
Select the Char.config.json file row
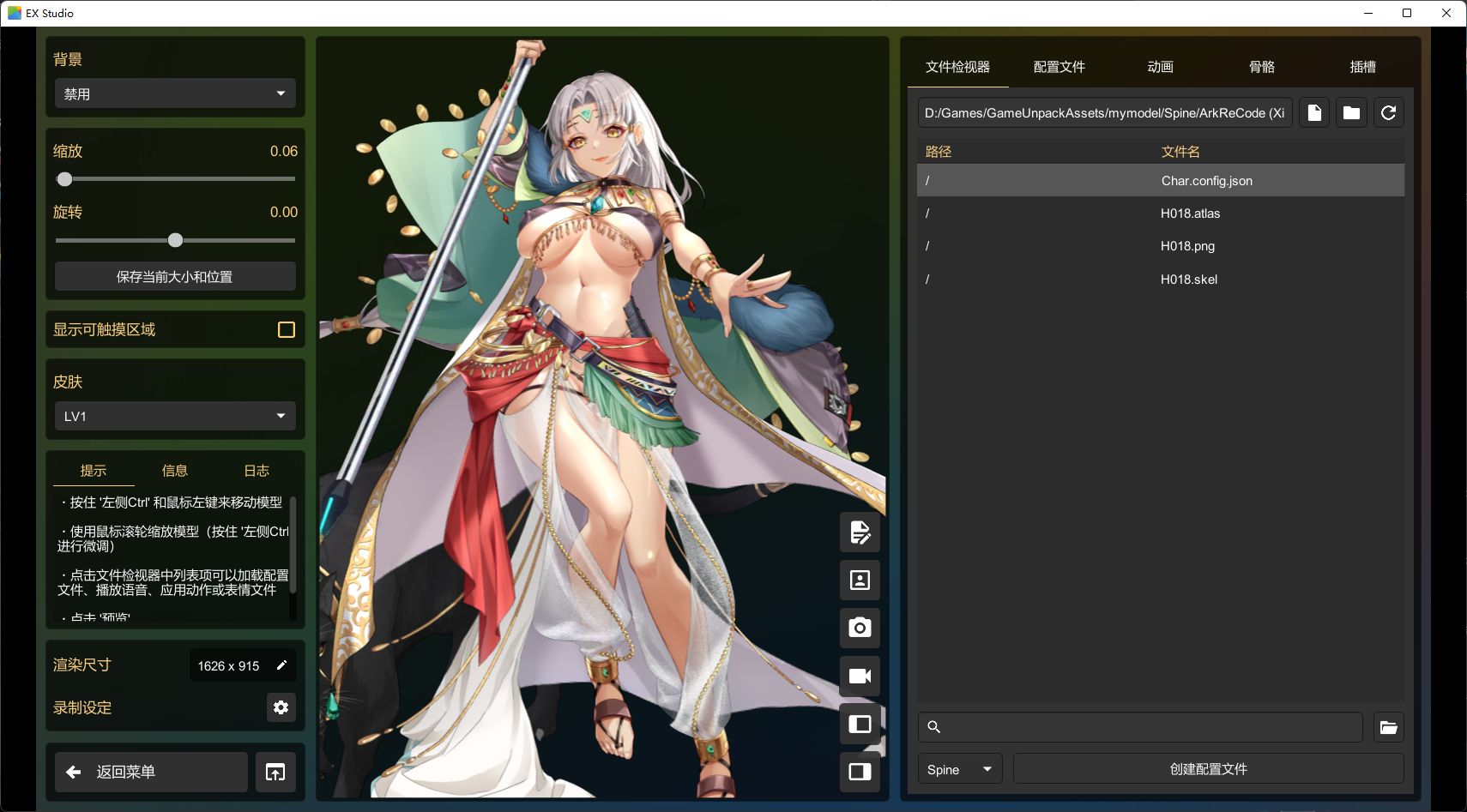pyautogui.click(x=1161, y=181)
